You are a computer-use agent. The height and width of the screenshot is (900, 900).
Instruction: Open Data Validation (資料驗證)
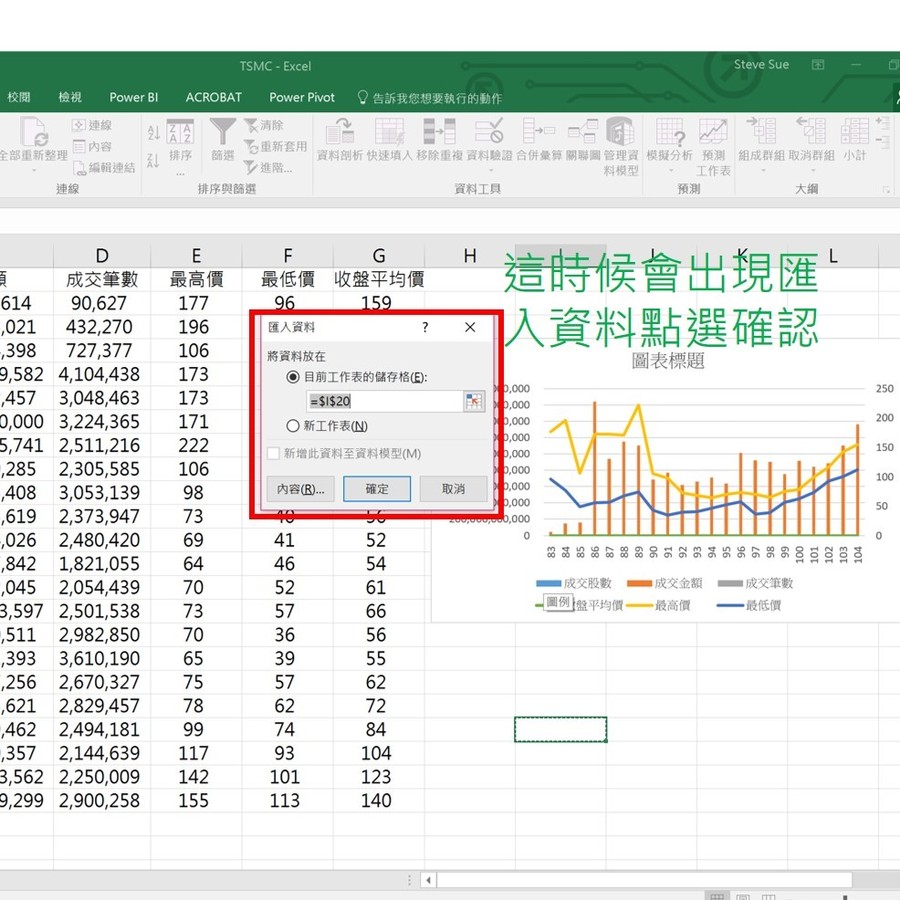pyautogui.click(x=489, y=139)
